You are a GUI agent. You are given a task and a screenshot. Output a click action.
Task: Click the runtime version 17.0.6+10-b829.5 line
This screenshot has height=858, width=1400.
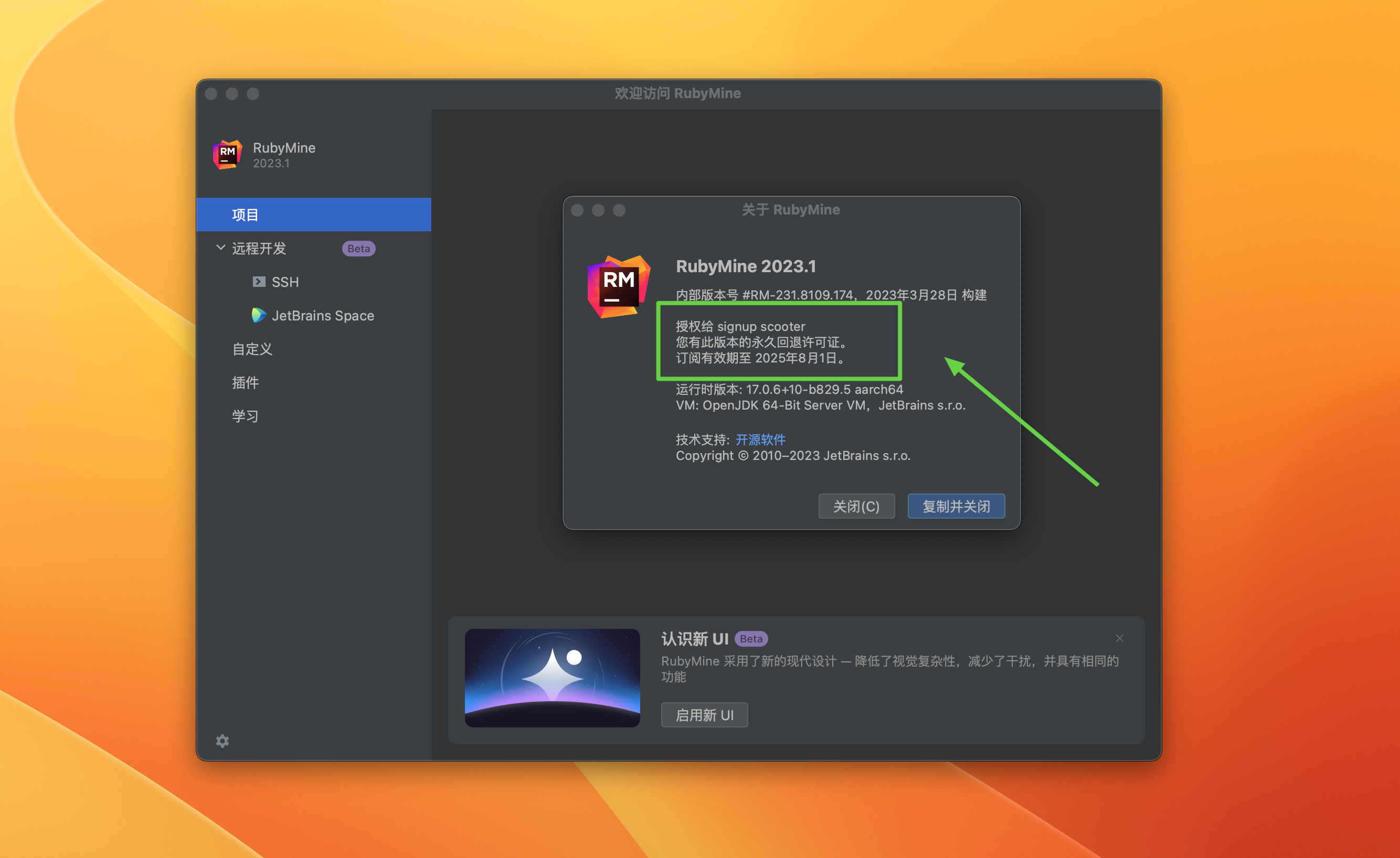789,390
